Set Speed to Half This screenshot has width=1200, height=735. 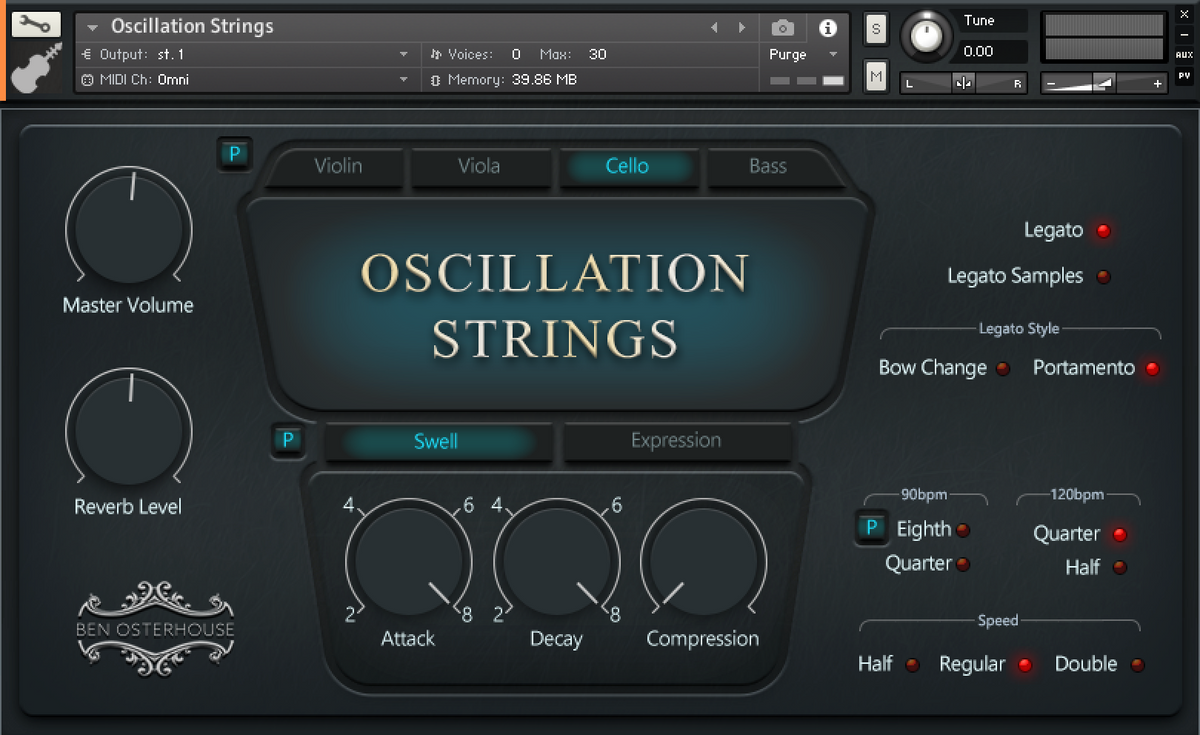(x=912, y=664)
